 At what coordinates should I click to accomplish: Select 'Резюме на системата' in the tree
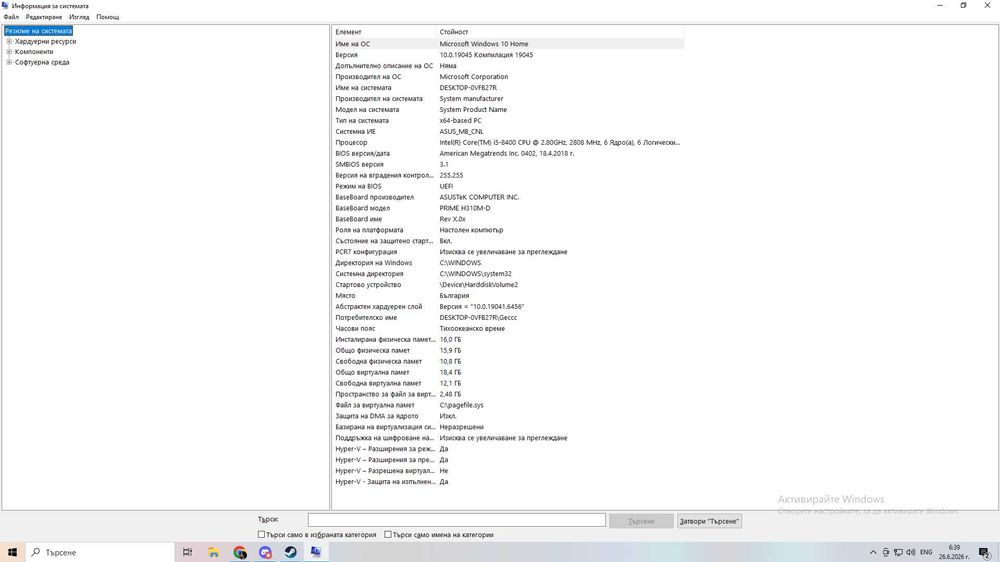38,31
